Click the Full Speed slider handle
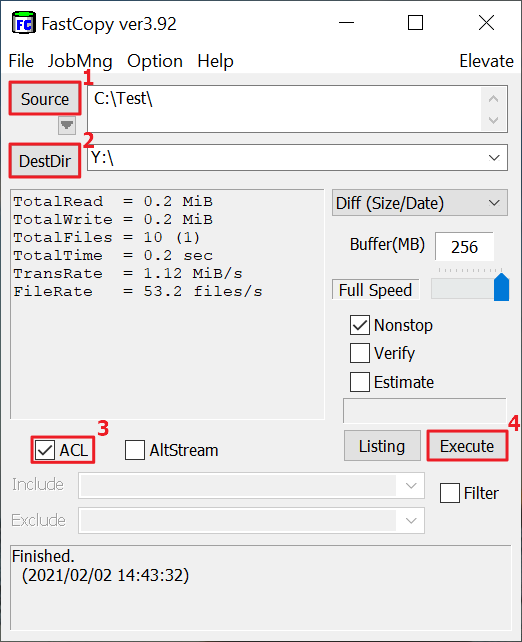 click(501, 287)
